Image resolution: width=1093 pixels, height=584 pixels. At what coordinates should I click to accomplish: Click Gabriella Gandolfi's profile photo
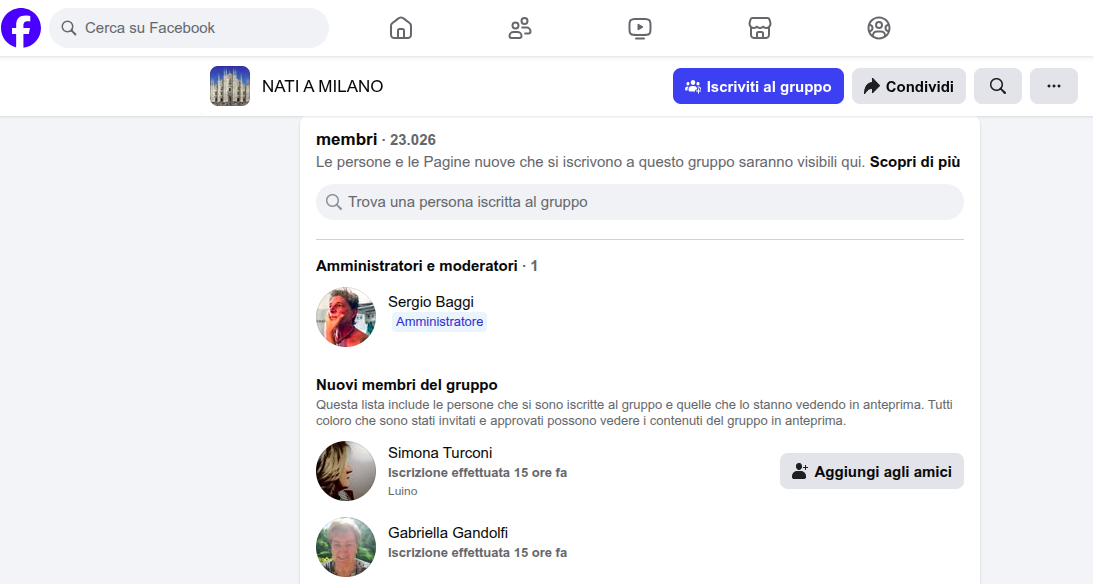click(346, 547)
